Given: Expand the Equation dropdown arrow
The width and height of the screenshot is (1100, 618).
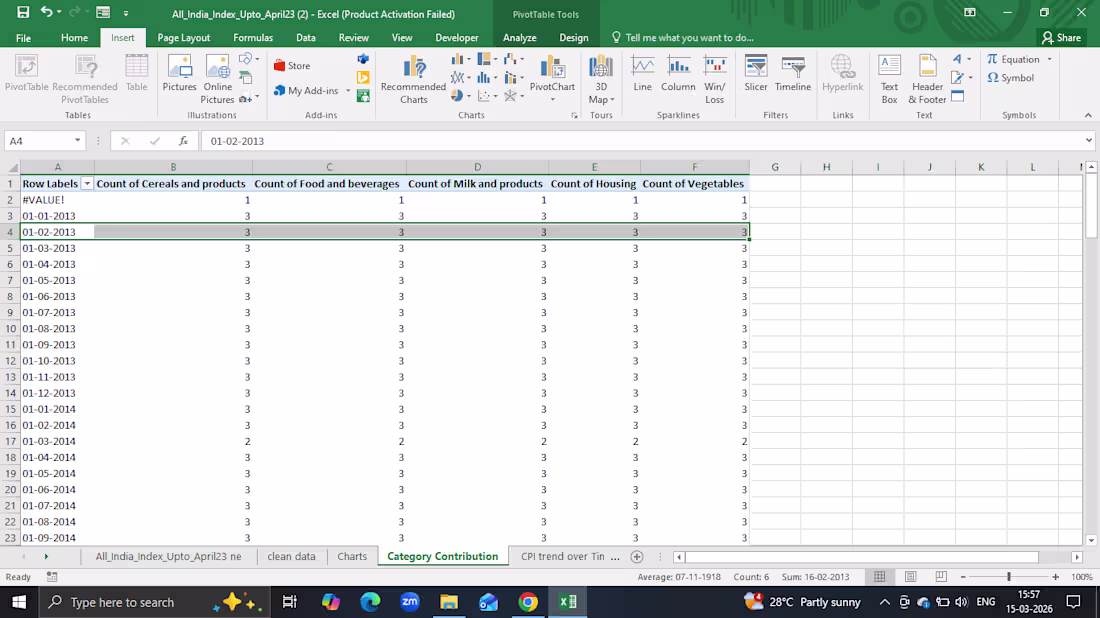Looking at the screenshot, I should pyautogui.click(x=1049, y=60).
